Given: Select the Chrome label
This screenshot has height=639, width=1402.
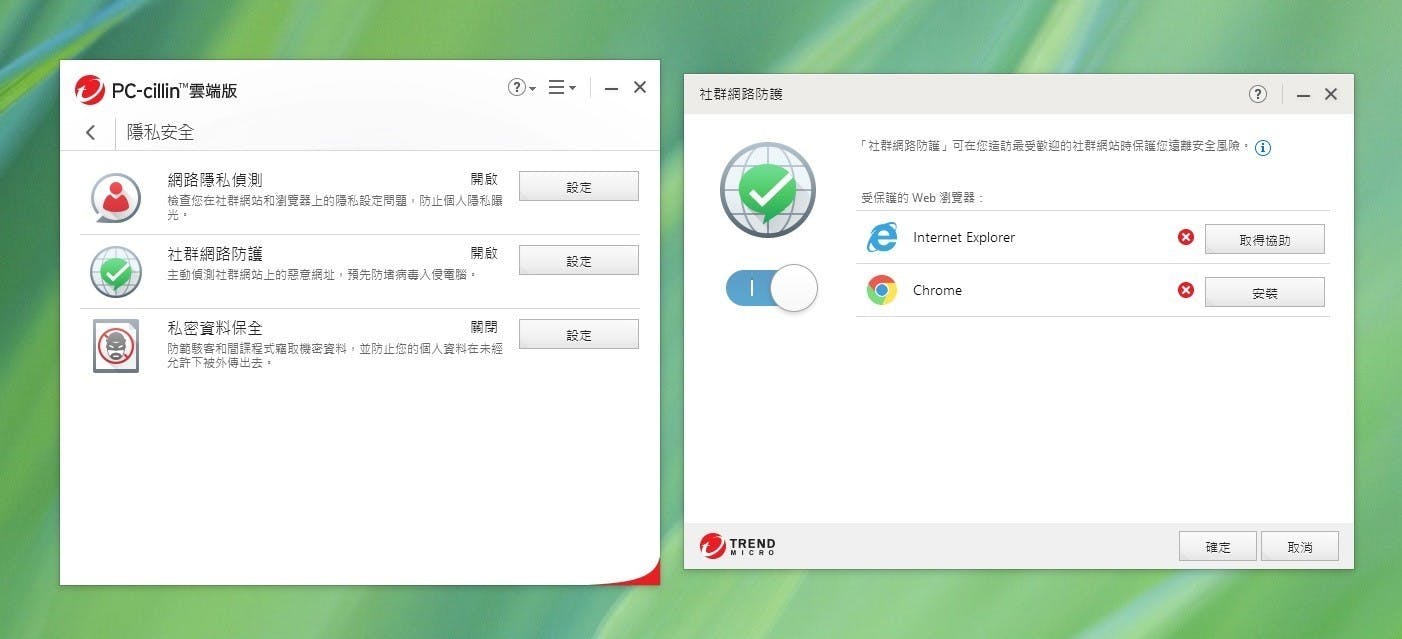Looking at the screenshot, I should [x=937, y=291].
